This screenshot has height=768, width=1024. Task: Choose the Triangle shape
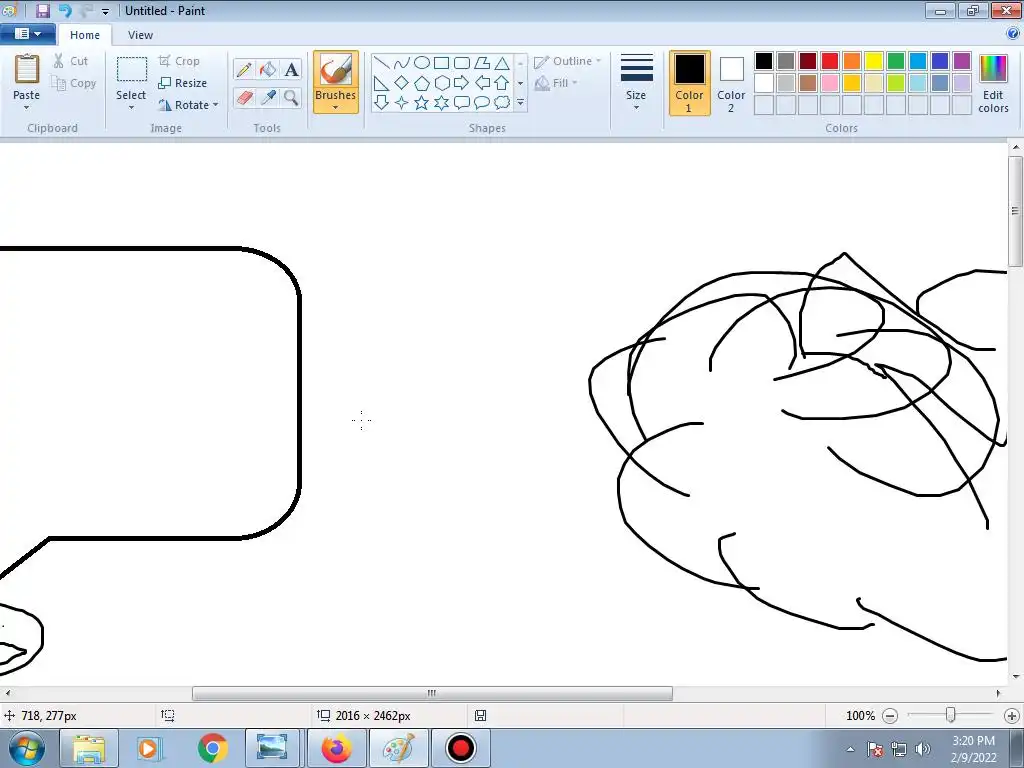pos(502,63)
